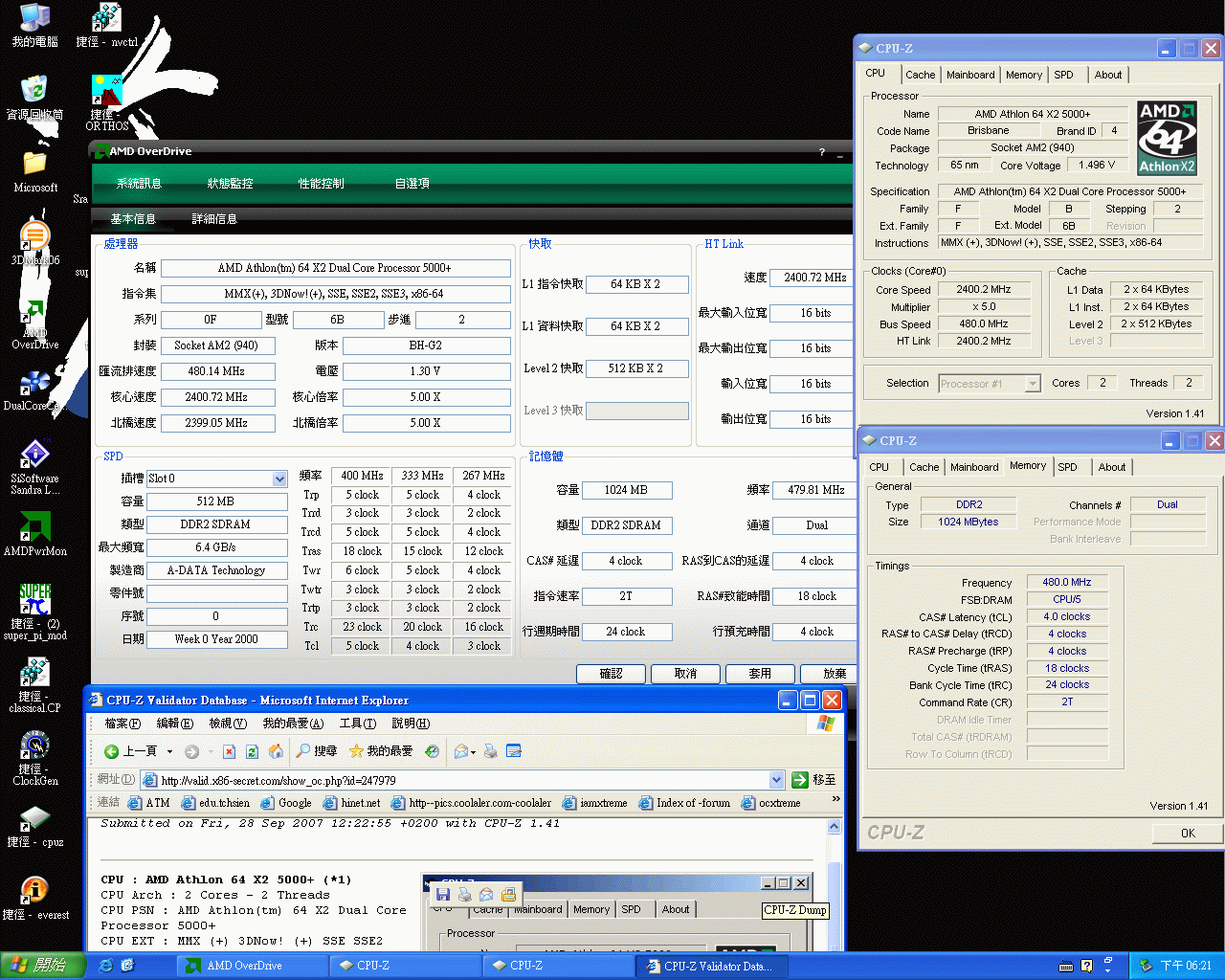Click the 移至 Go button in IE
Viewport: 1225px width, 980px height.
pyautogui.click(x=814, y=780)
